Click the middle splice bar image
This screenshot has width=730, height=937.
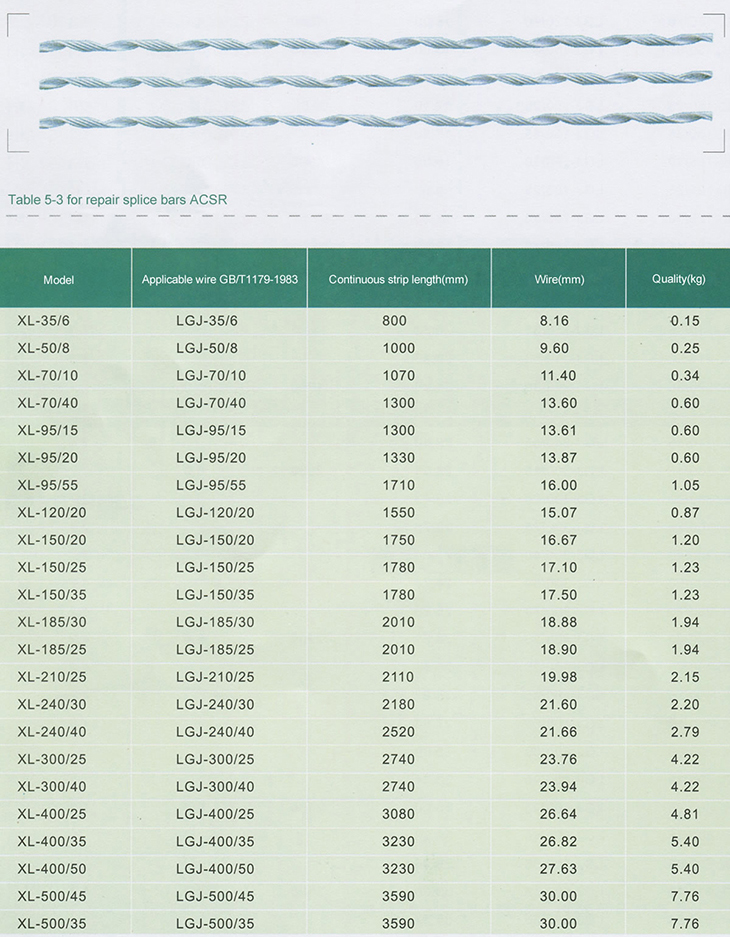[376, 80]
